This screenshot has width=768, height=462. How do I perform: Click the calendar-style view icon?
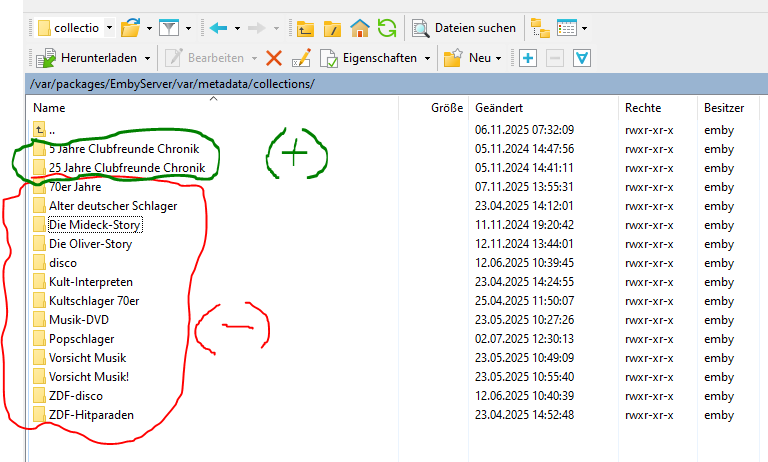pyautogui.click(x=567, y=28)
